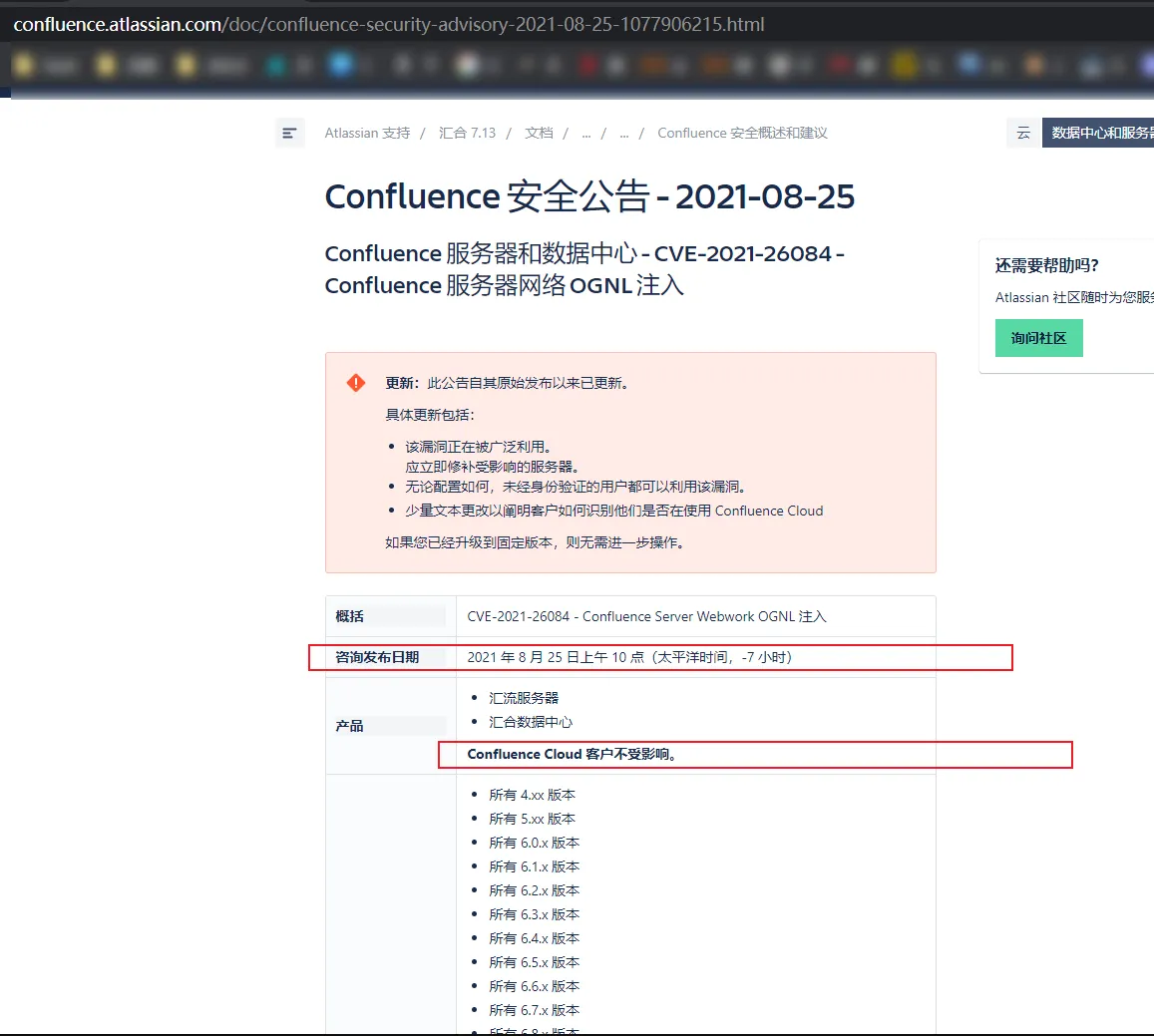
Task: Open the 汇合 7.13 version breadcrumb
Action: click(467, 133)
